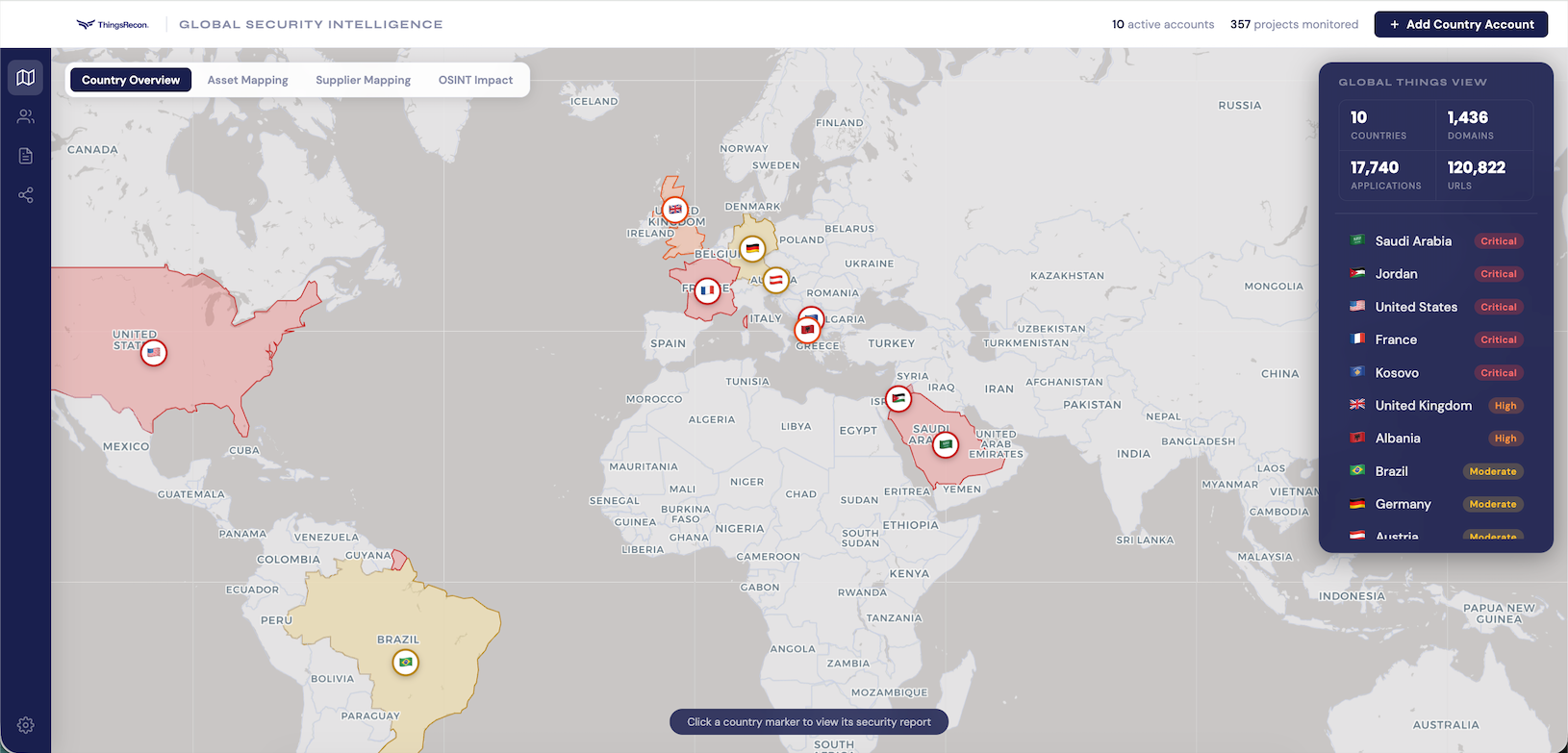1568x753 pixels.
Task: Select the Brazil flag map marker
Action: coord(406,663)
